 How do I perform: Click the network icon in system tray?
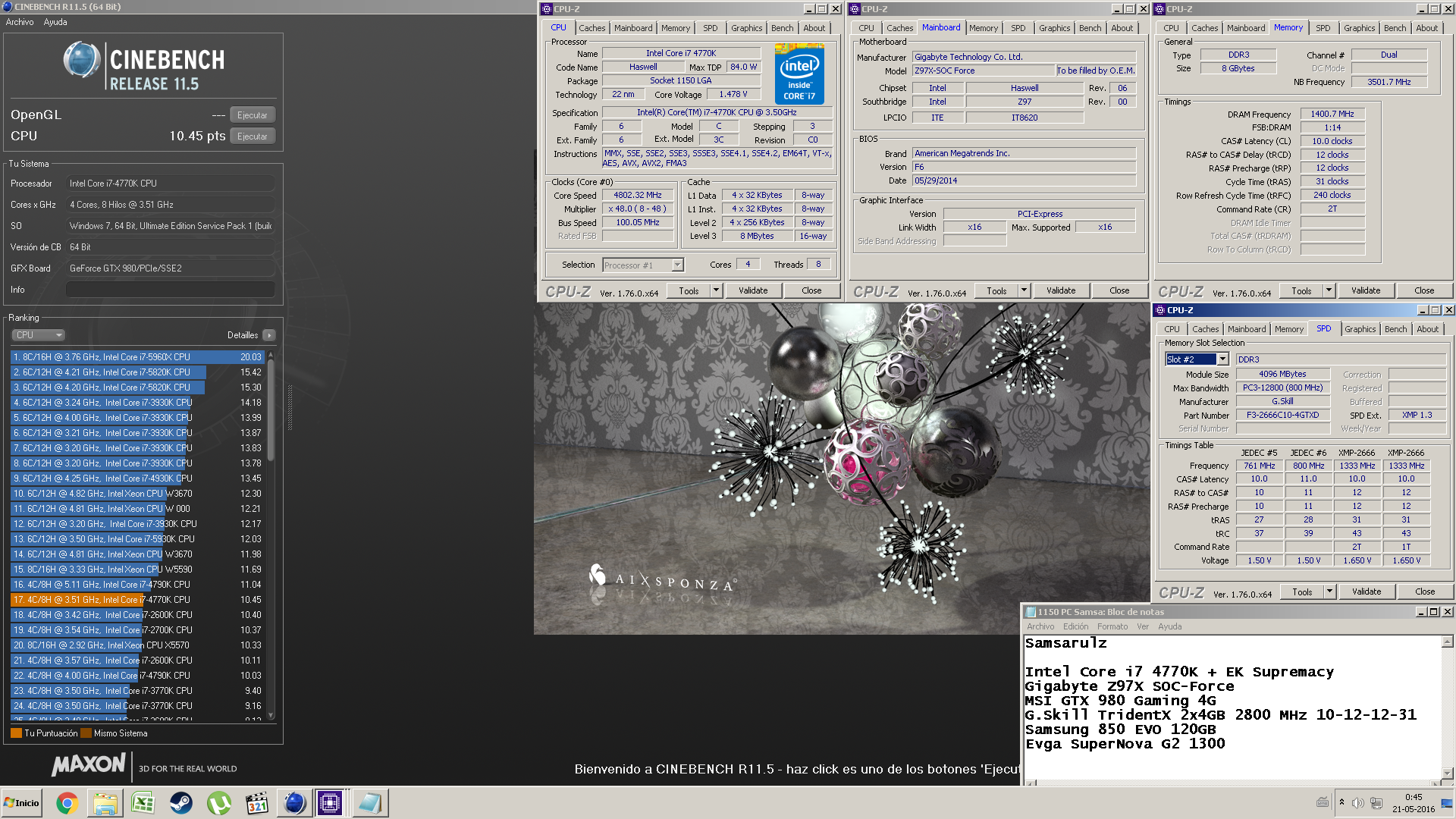(1376, 803)
